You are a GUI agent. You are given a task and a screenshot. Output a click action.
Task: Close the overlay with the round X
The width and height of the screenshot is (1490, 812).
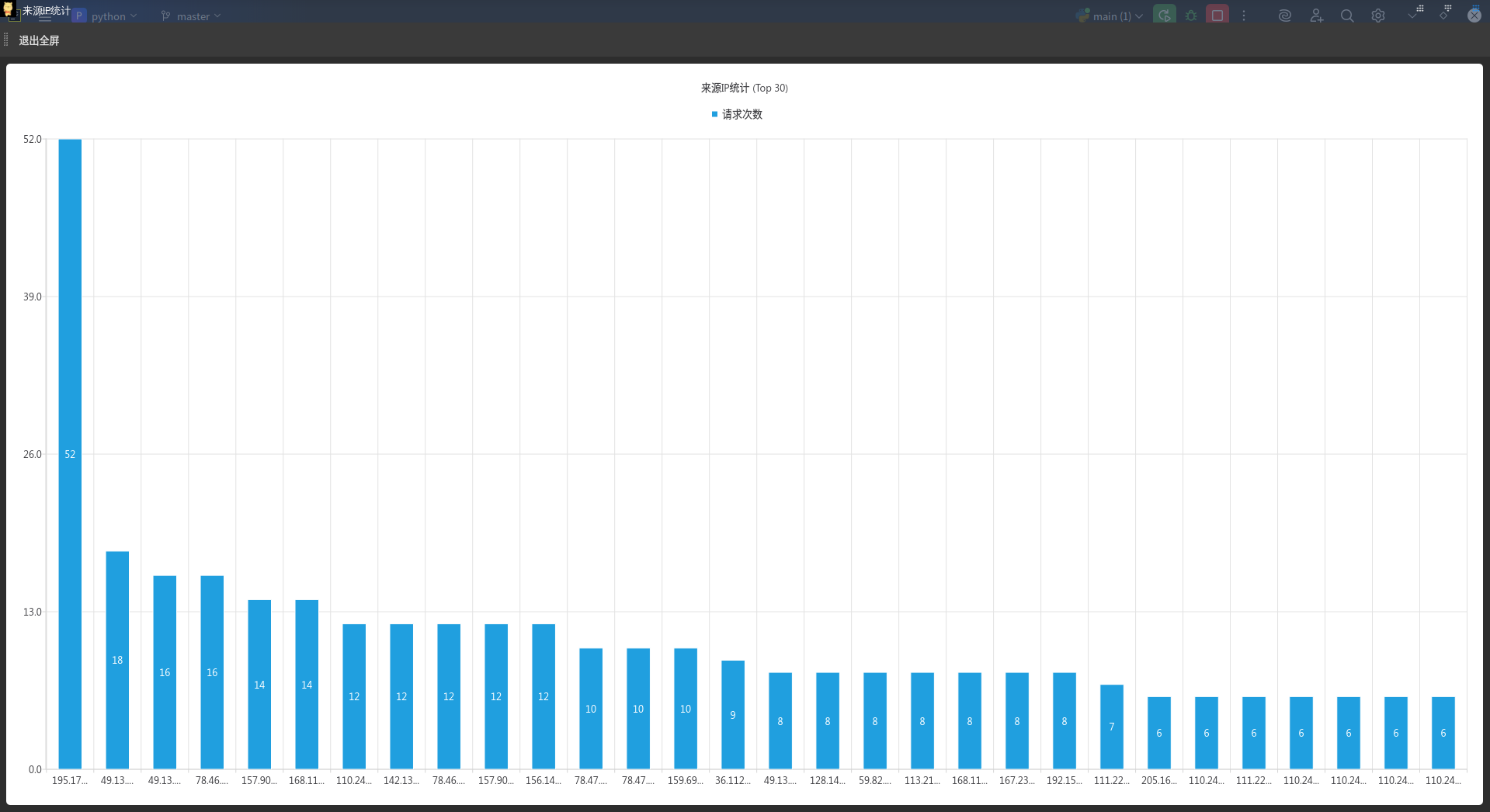point(1474,16)
